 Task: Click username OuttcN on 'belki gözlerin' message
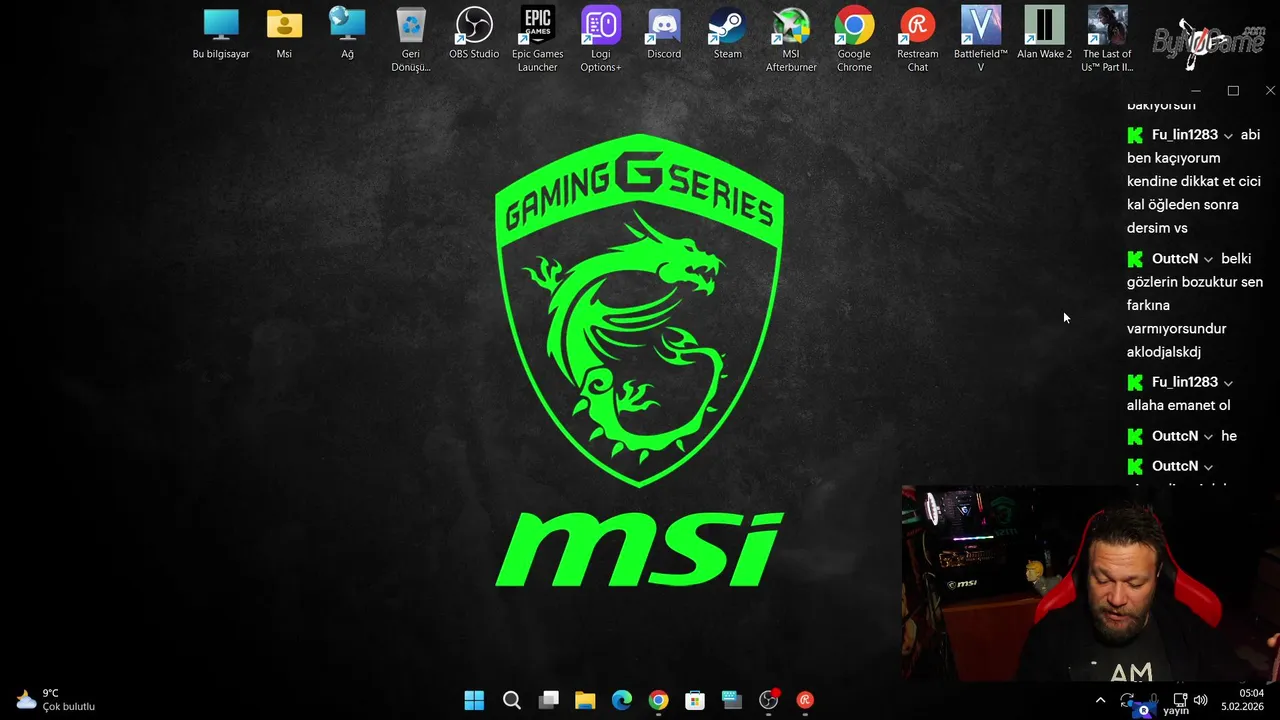(x=1175, y=259)
